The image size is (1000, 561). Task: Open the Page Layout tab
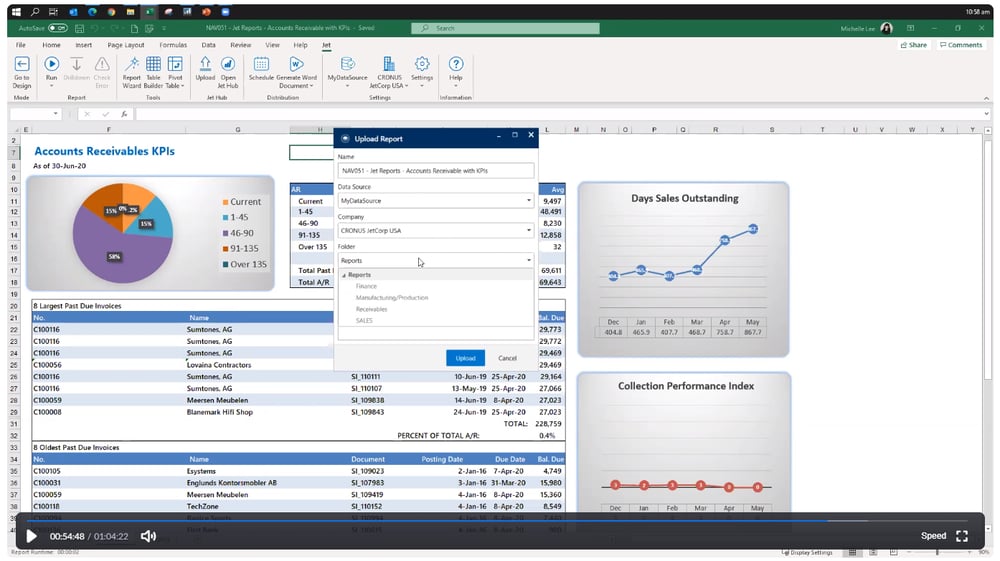coord(126,45)
